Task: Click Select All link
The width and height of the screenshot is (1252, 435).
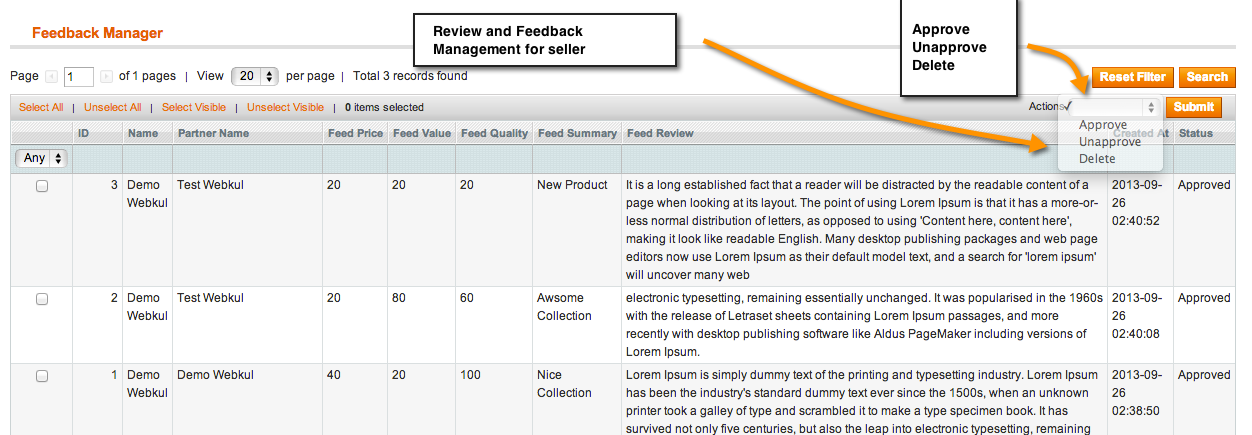Action: pyautogui.click(x=41, y=107)
